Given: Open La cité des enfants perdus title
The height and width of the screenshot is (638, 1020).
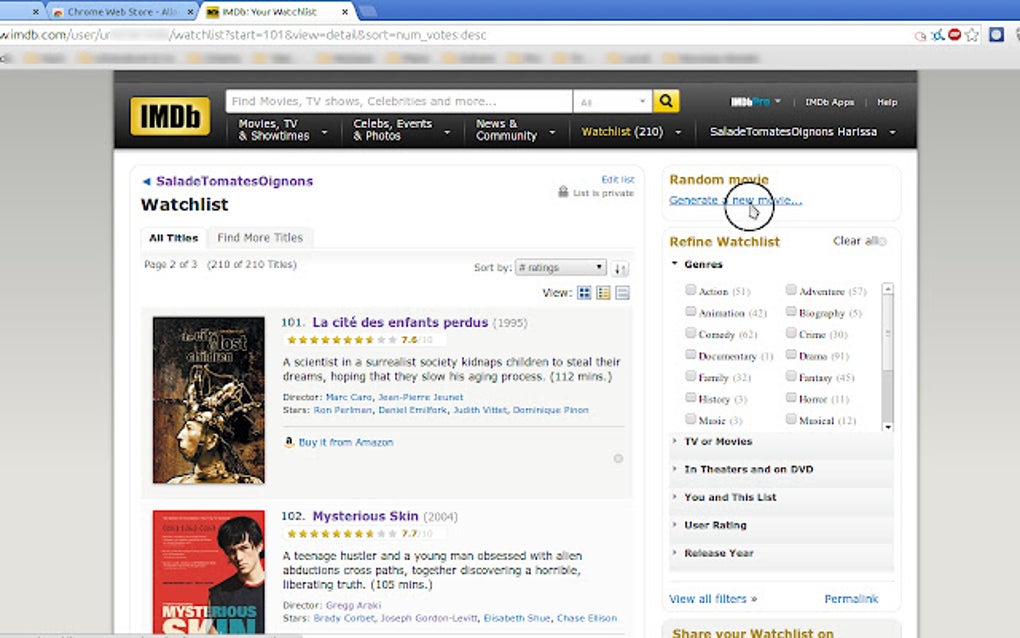Looking at the screenshot, I should click(400, 323).
